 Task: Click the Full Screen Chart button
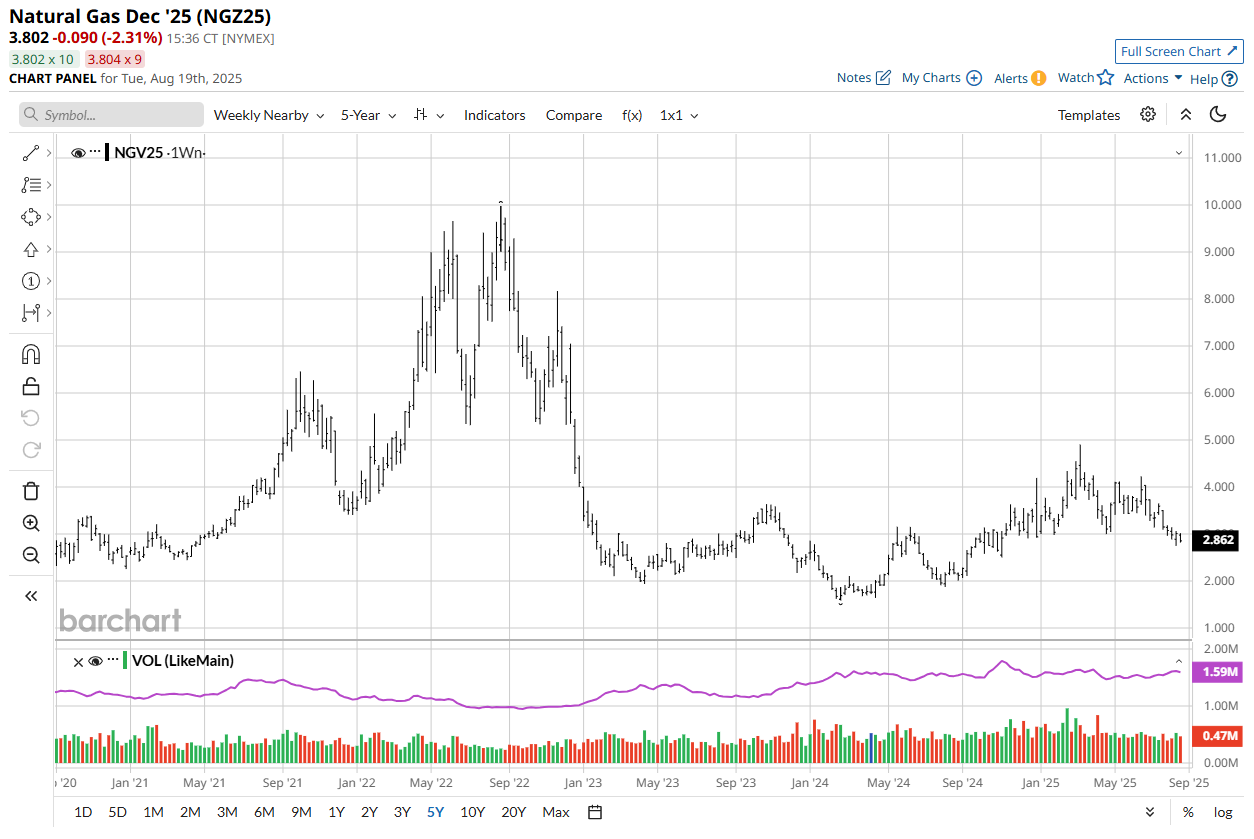(x=1179, y=52)
